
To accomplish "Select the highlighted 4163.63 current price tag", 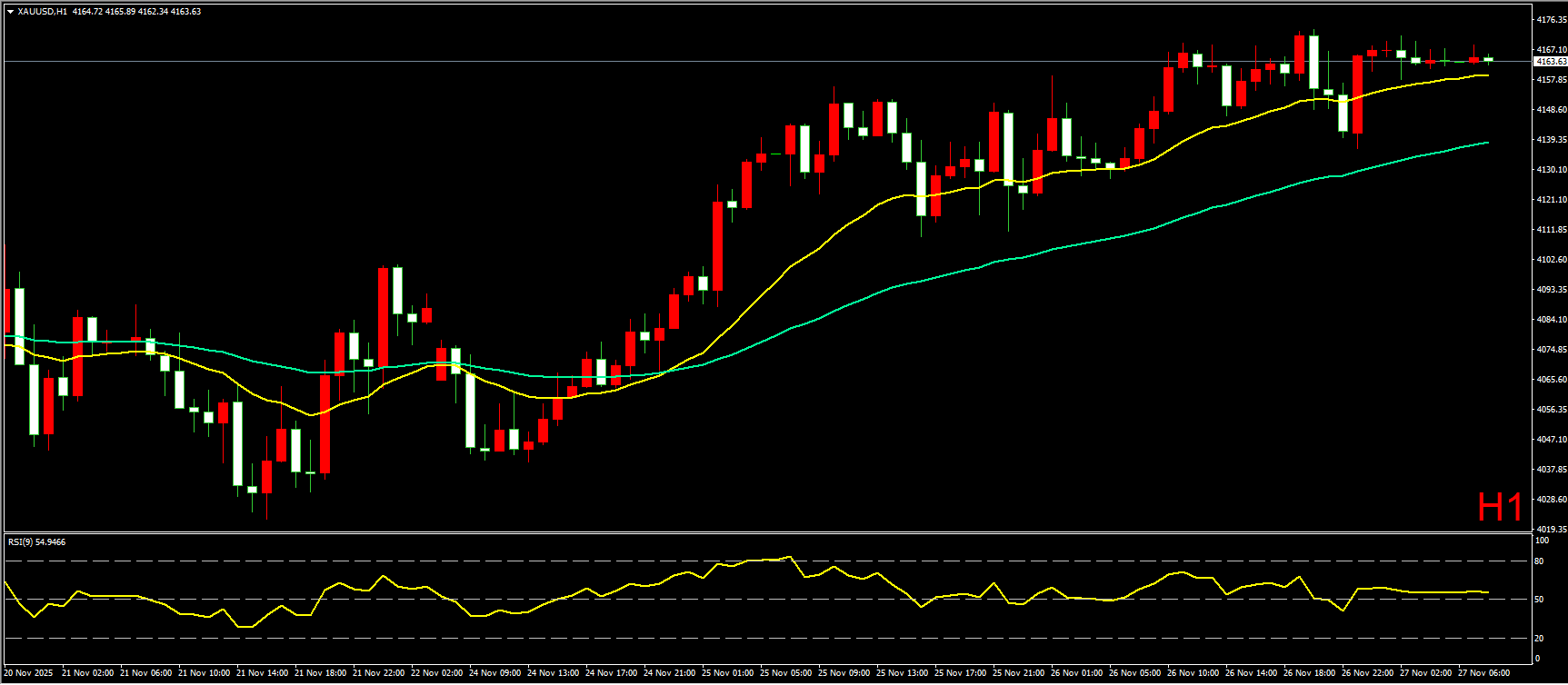I will pos(1550,62).
